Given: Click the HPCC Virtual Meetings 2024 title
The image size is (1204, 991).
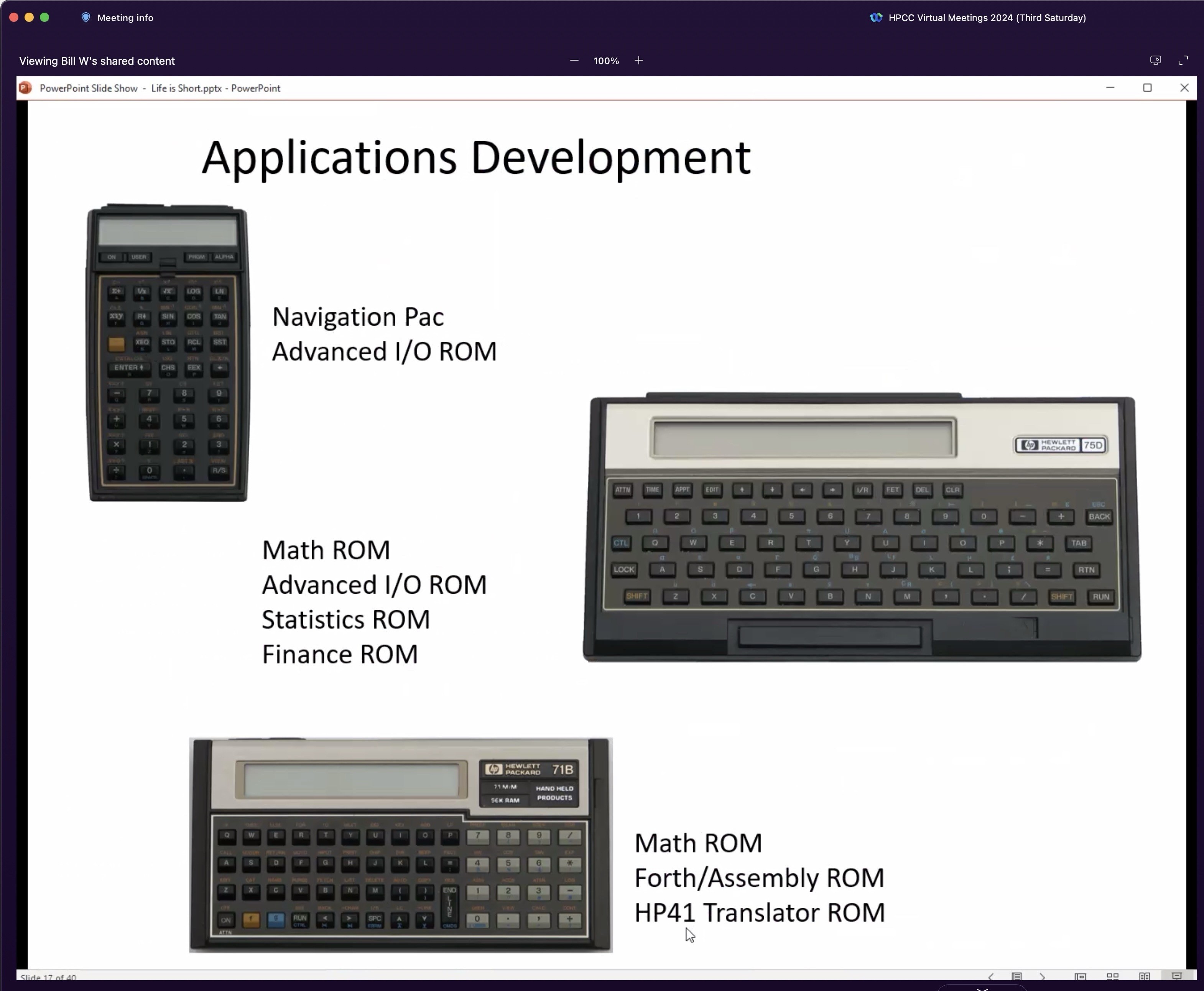Looking at the screenshot, I should click(987, 18).
